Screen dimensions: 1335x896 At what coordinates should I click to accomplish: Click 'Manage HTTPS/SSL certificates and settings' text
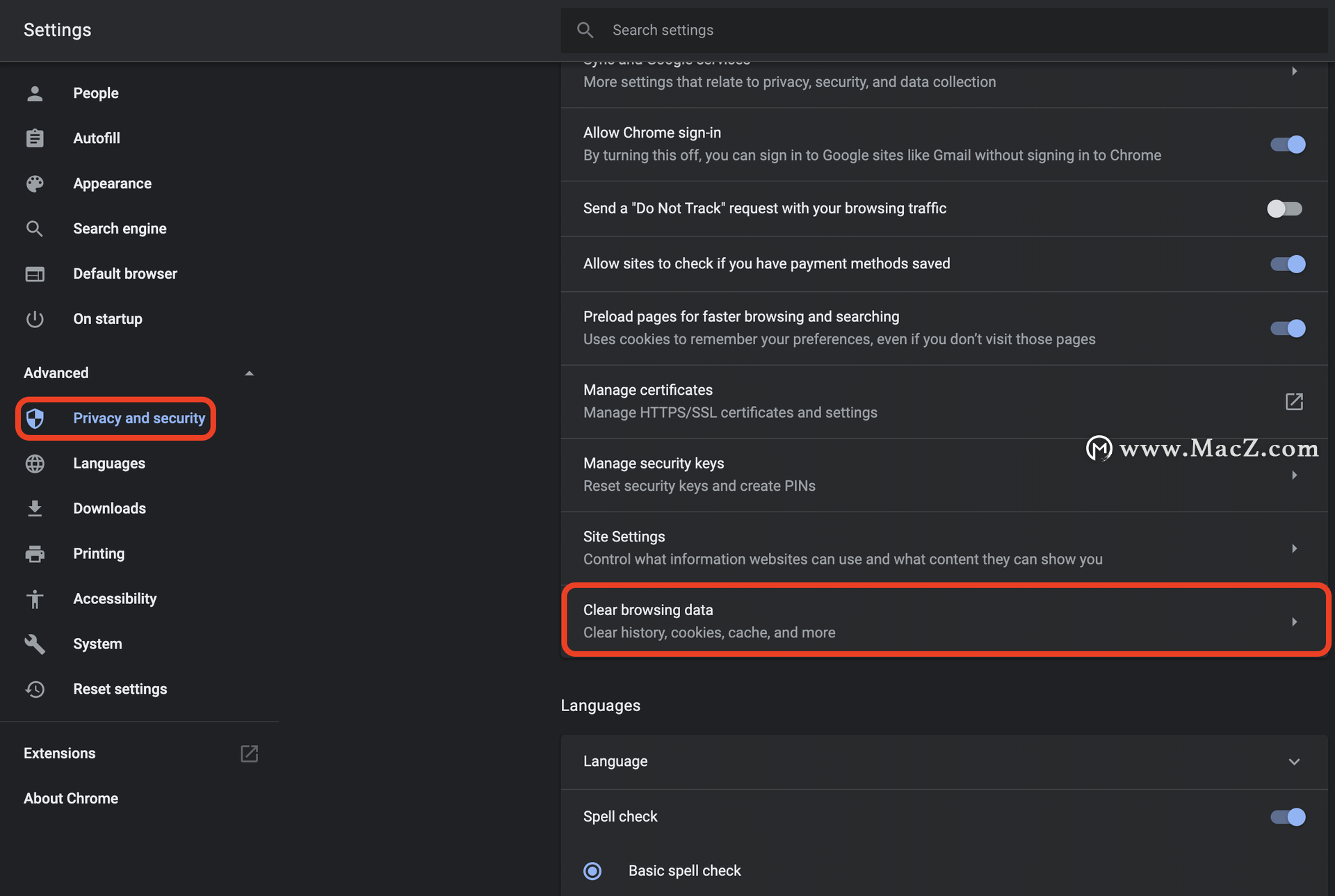pos(730,413)
